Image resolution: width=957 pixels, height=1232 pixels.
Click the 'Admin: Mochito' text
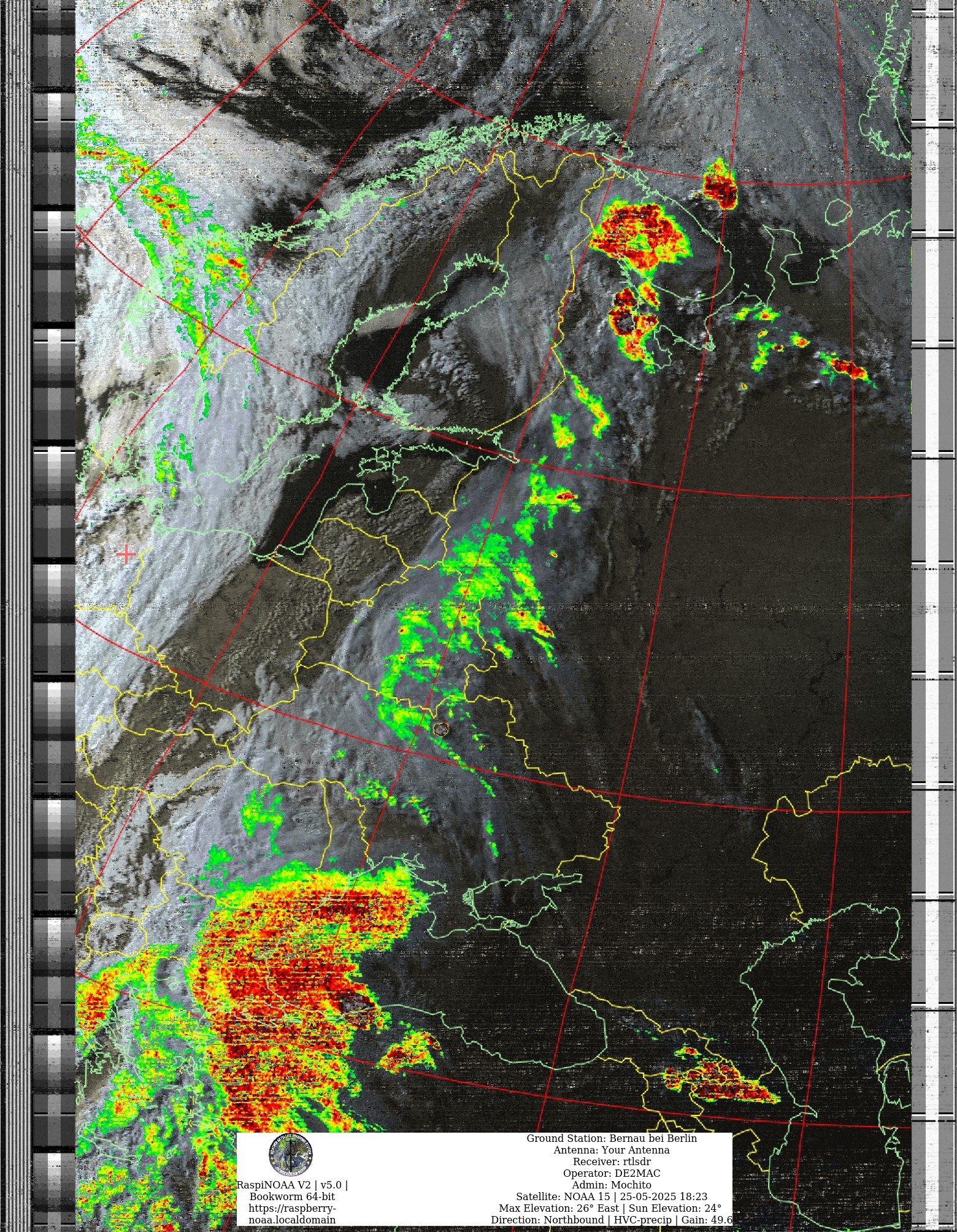(x=612, y=1185)
